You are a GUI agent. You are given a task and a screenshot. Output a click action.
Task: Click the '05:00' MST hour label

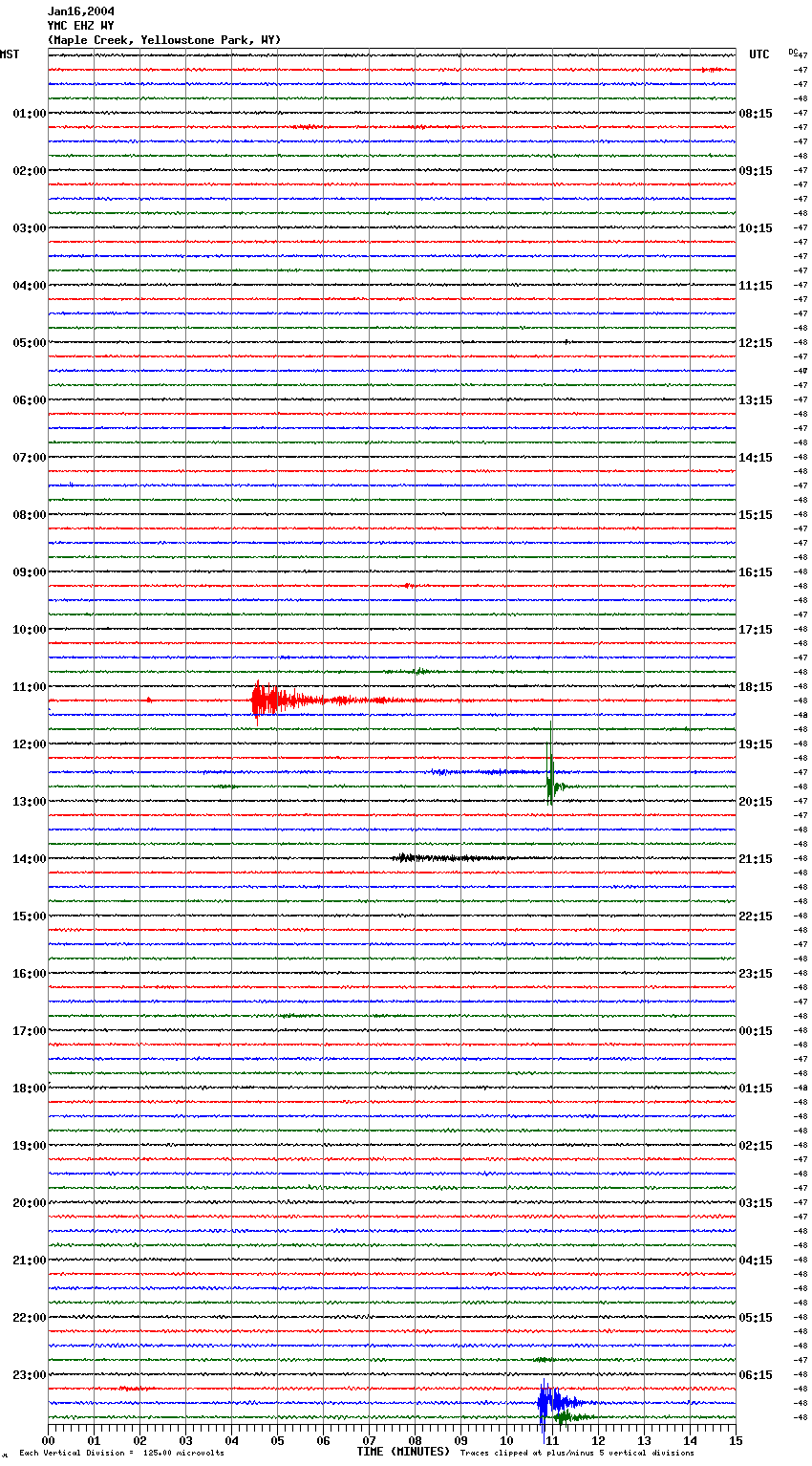[x=29, y=343]
